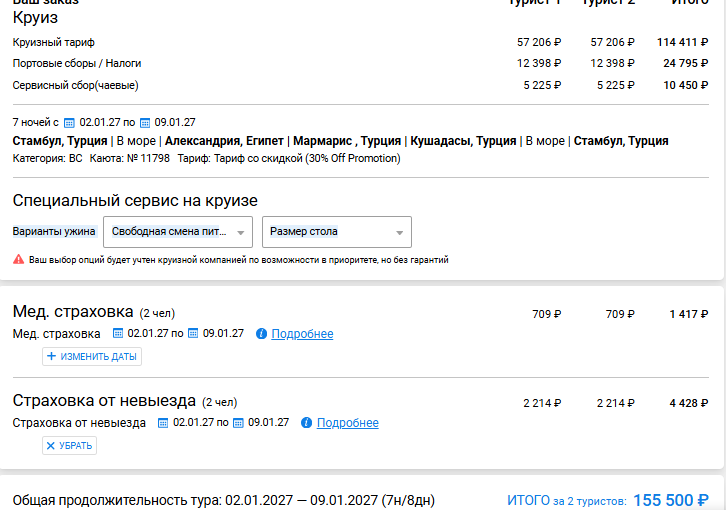Click calendar icon before cruise end date 09.01.27
The width and height of the screenshot is (726, 510).
point(145,123)
